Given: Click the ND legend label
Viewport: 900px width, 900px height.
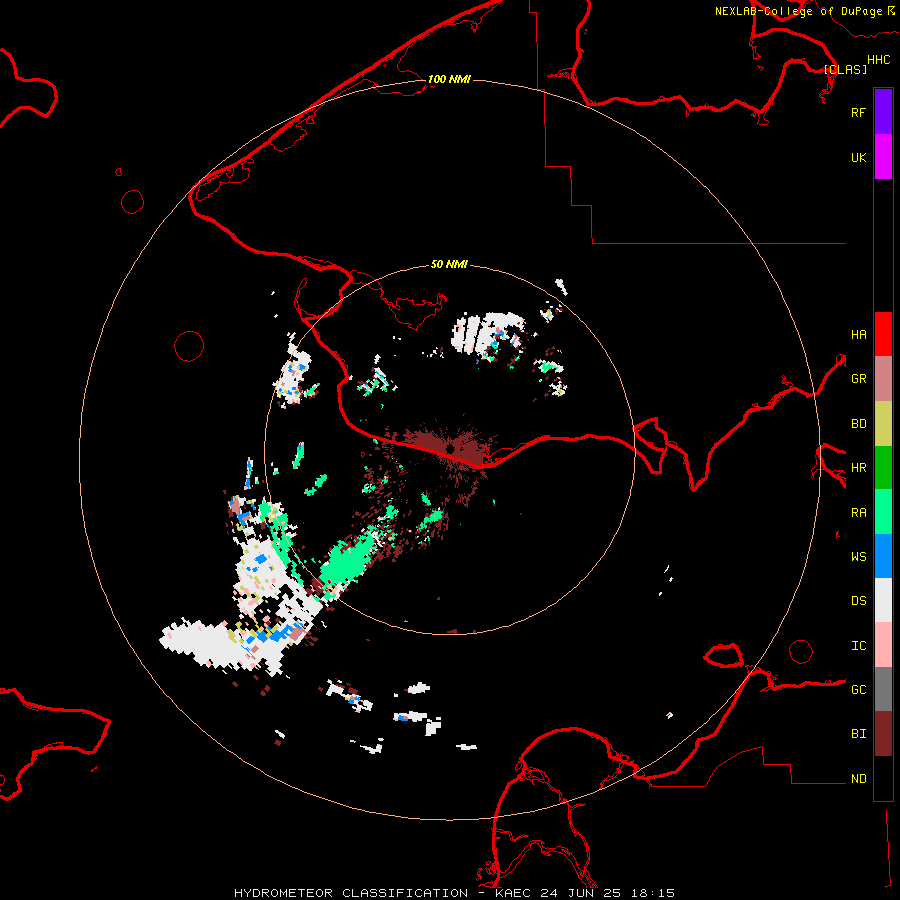Looking at the screenshot, I should coord(858,779).
